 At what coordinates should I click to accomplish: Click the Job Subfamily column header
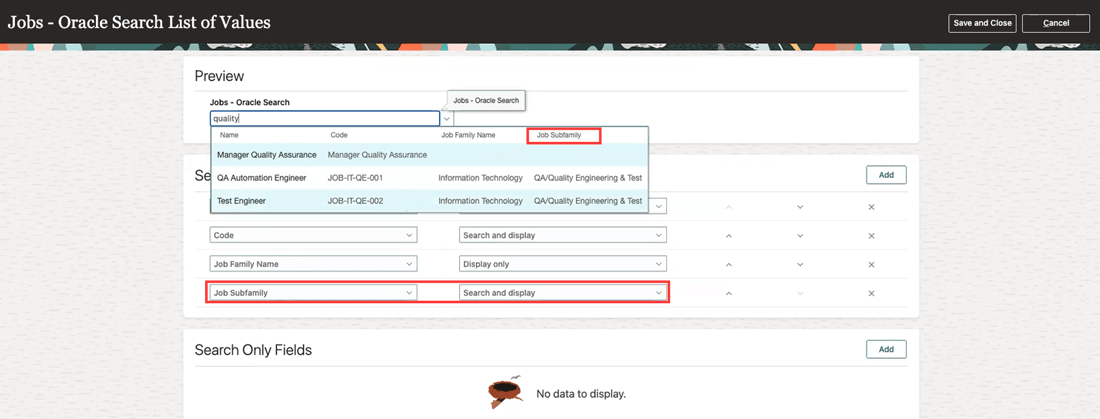pyautogui.click(x=558, y=135)
